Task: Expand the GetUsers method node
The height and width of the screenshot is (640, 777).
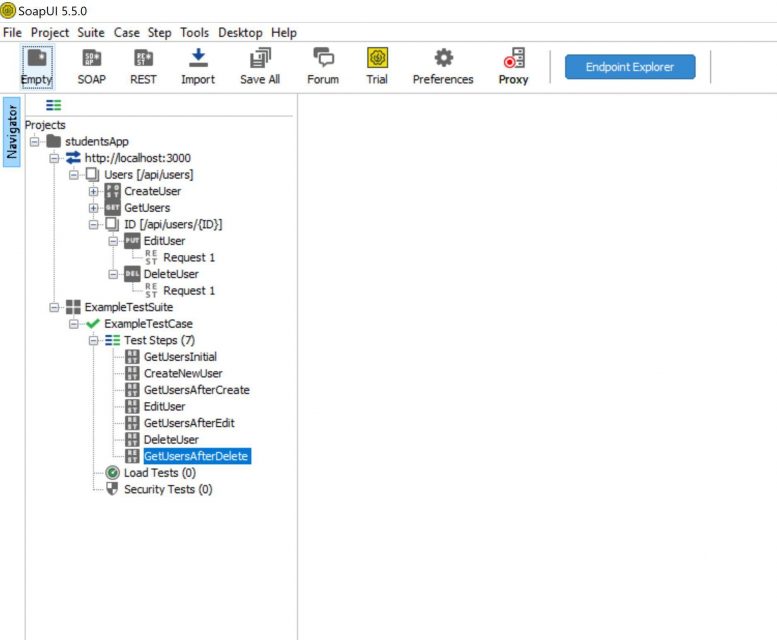Action: point(93,208)
